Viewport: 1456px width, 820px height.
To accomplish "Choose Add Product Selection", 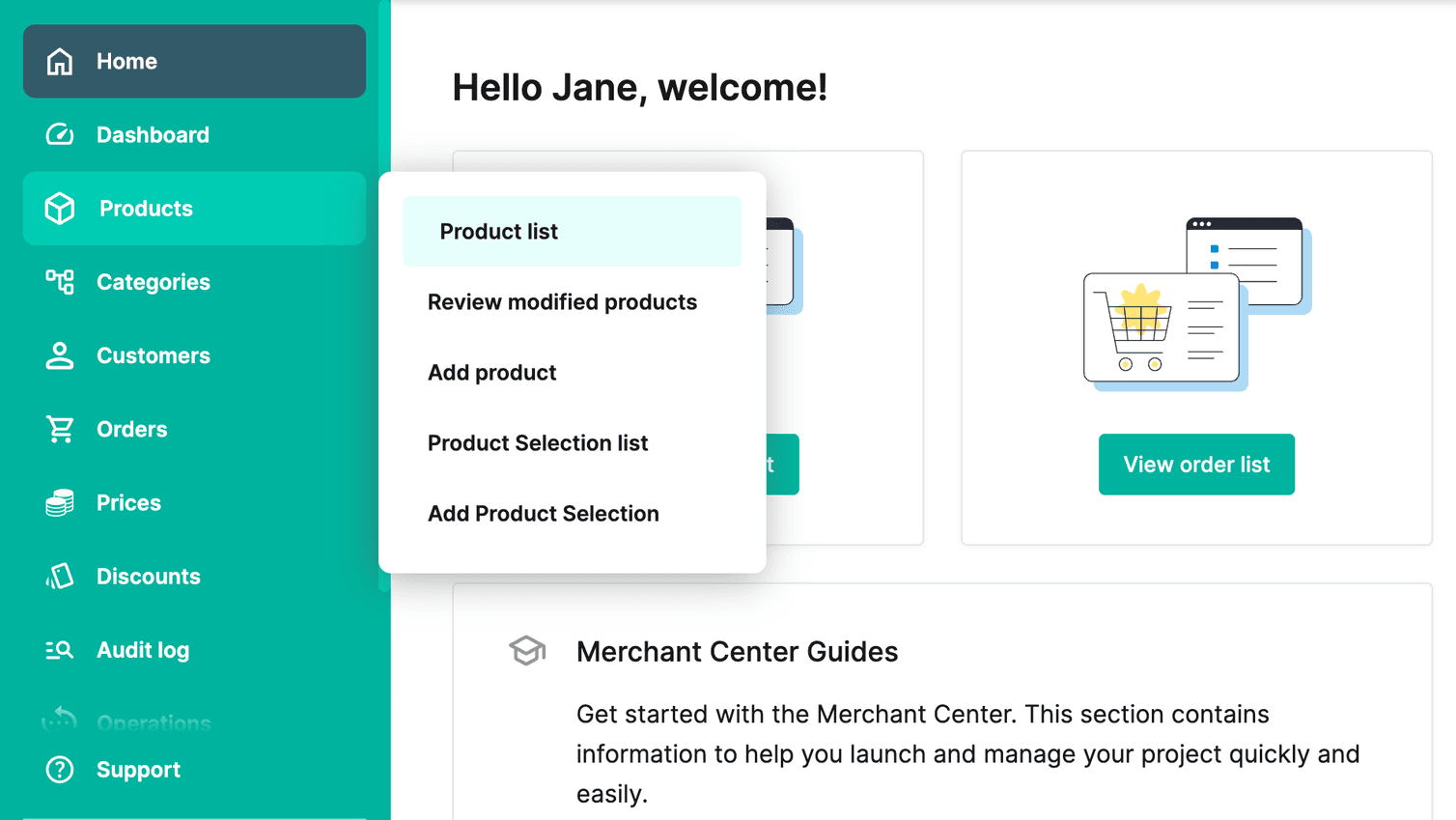I will pos(544,513).
